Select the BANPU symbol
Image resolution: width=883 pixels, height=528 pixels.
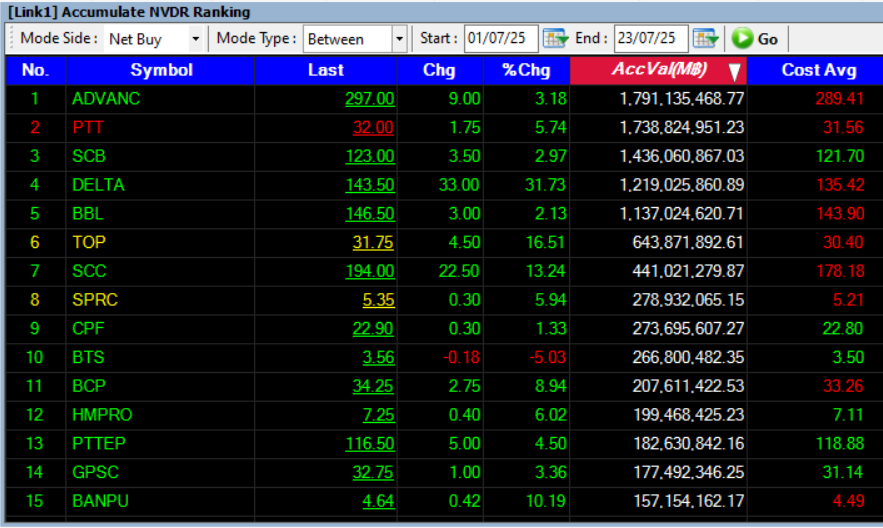(100, 501)
